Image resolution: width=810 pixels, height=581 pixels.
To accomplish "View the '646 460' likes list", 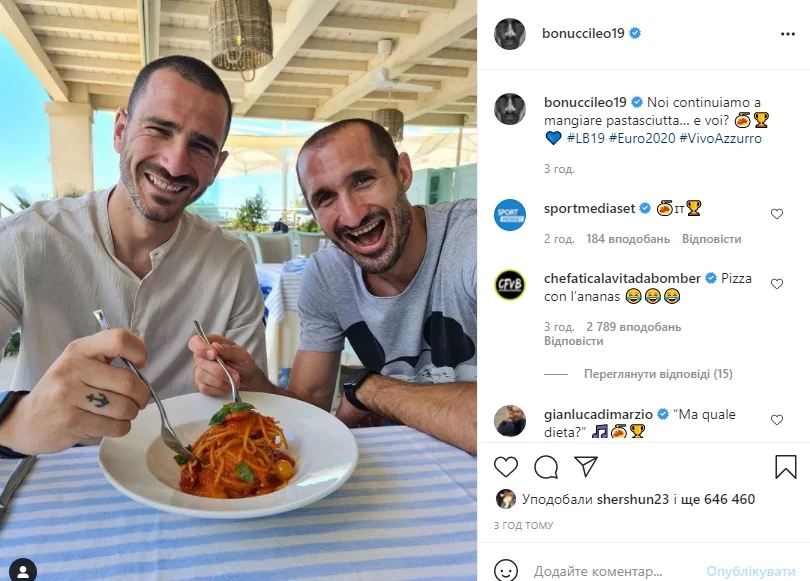I will [x=729, y=499].
